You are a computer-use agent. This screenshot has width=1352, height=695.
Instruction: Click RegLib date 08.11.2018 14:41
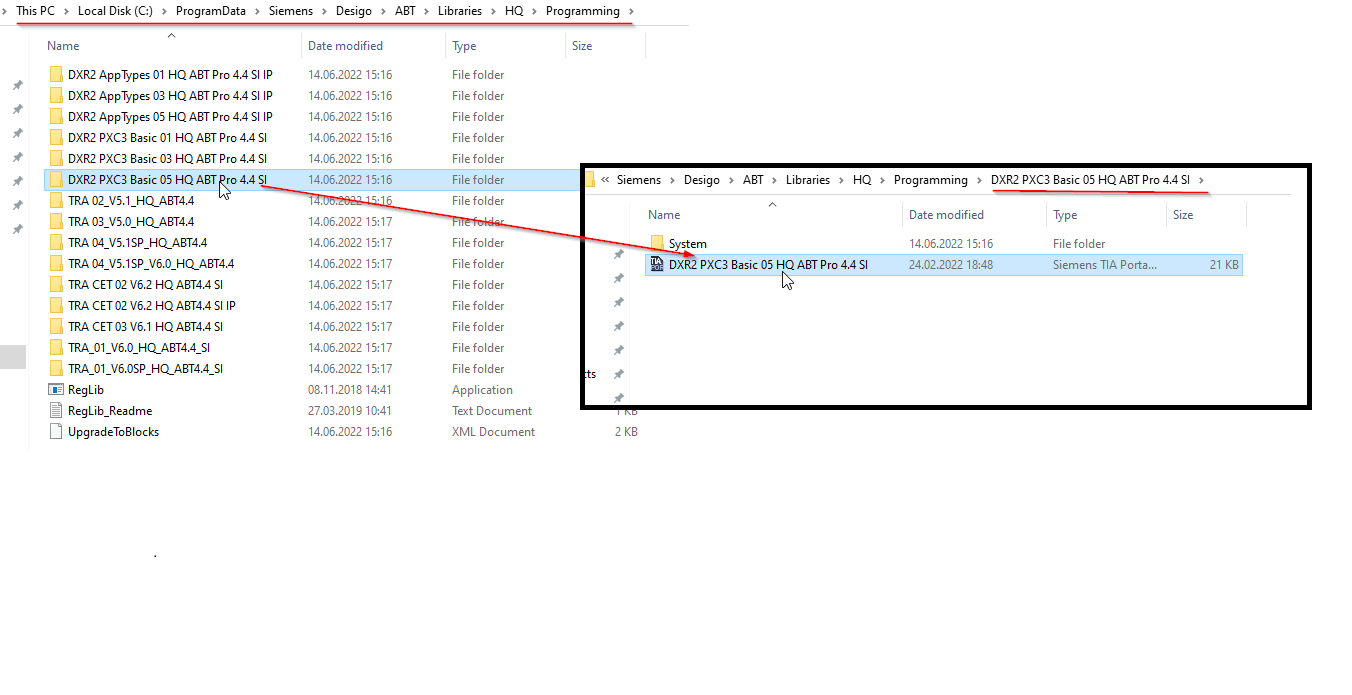[x=350, y=390]
